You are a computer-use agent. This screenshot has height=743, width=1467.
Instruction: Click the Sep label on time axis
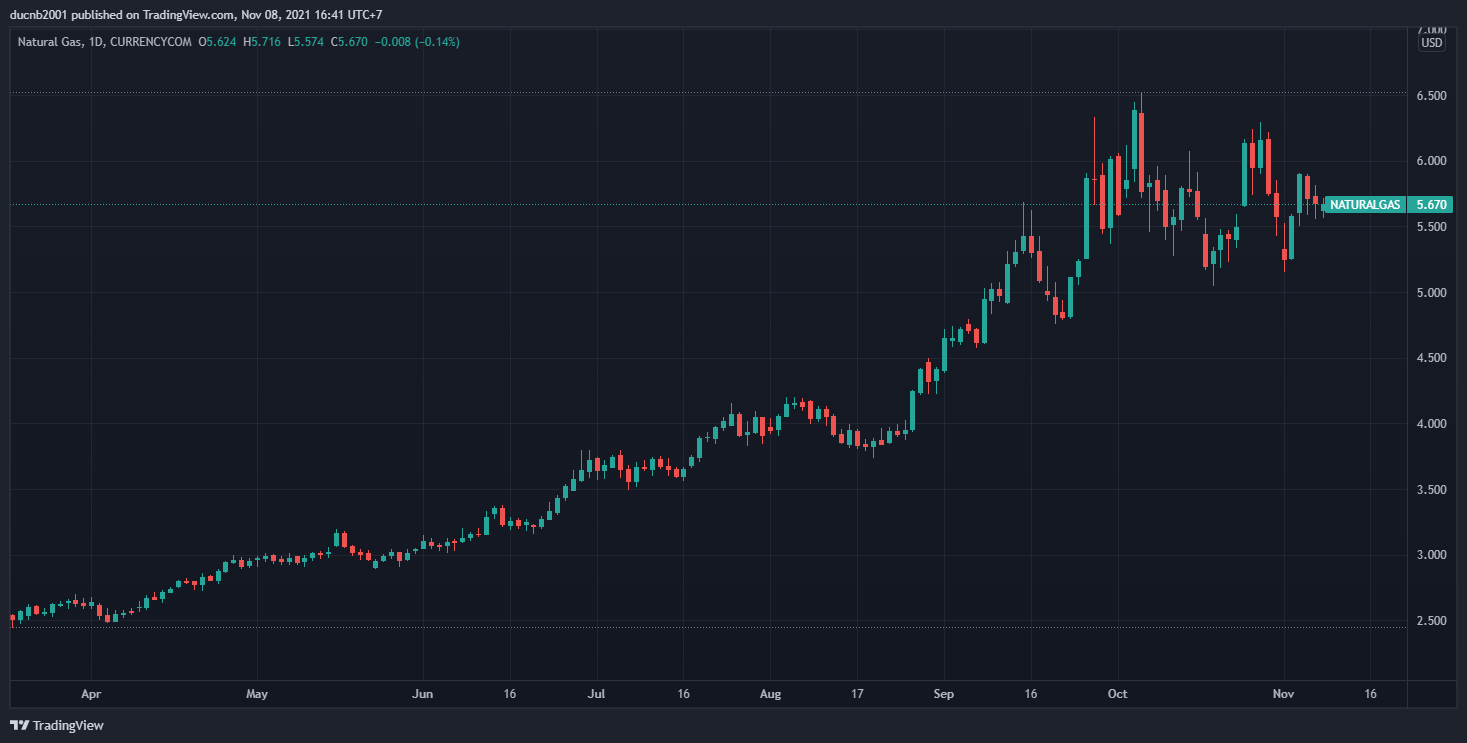(x=944, y=693)
